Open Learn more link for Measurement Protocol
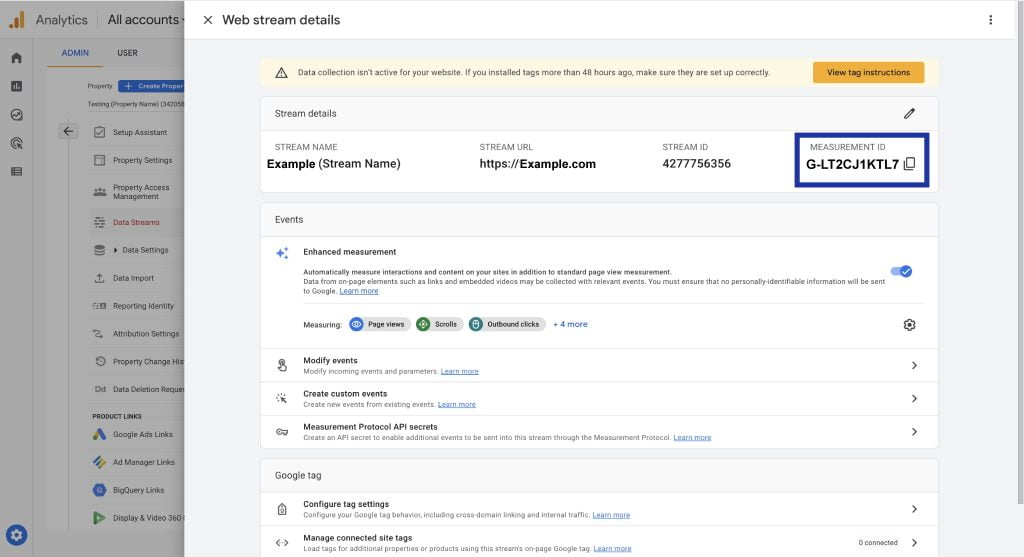 [x=692, y=438]
